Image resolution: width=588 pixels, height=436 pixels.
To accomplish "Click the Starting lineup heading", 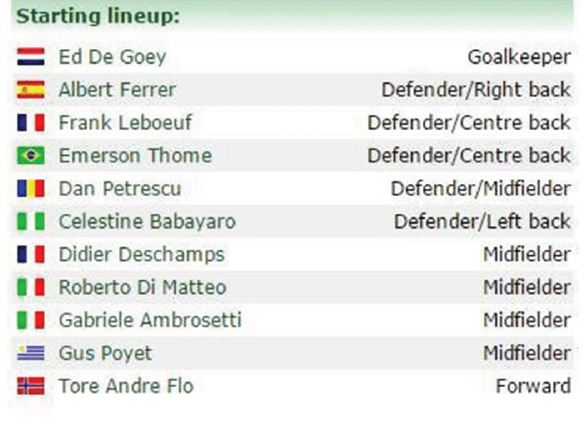I will pos(98,16).
